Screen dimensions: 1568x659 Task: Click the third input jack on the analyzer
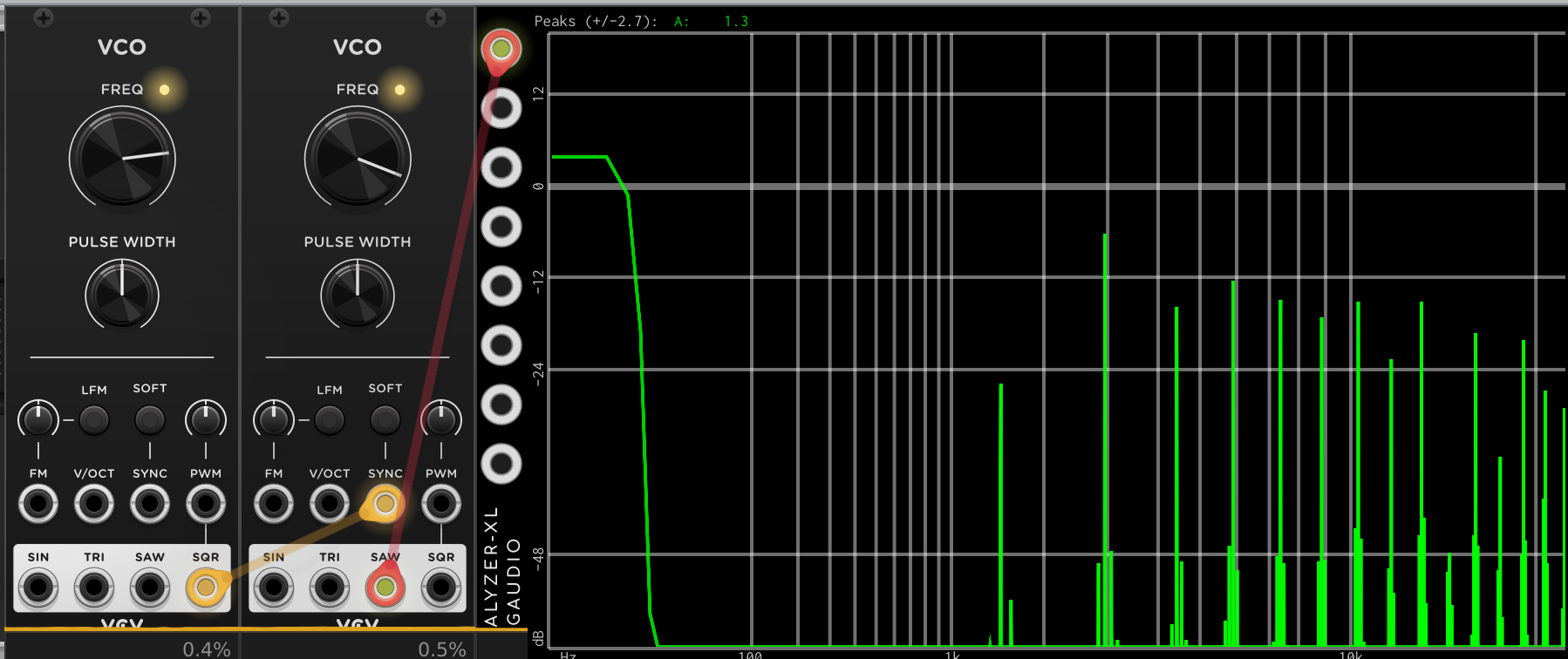click(501, 167)
